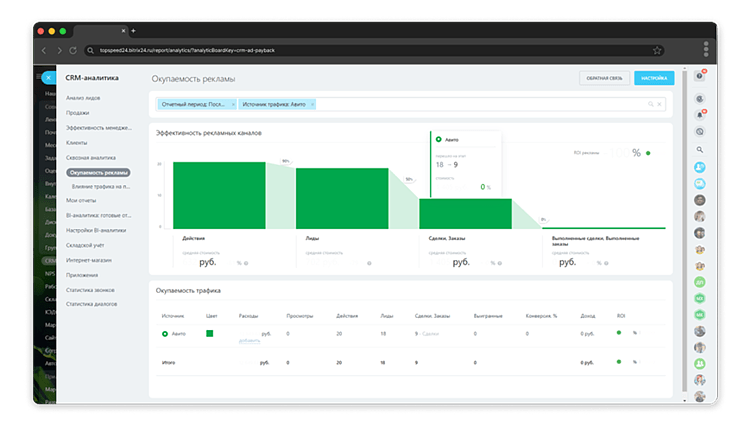Open the browser three-dot menu
Image resolution: width=751 pixels, height=426 pixels.
705,49
